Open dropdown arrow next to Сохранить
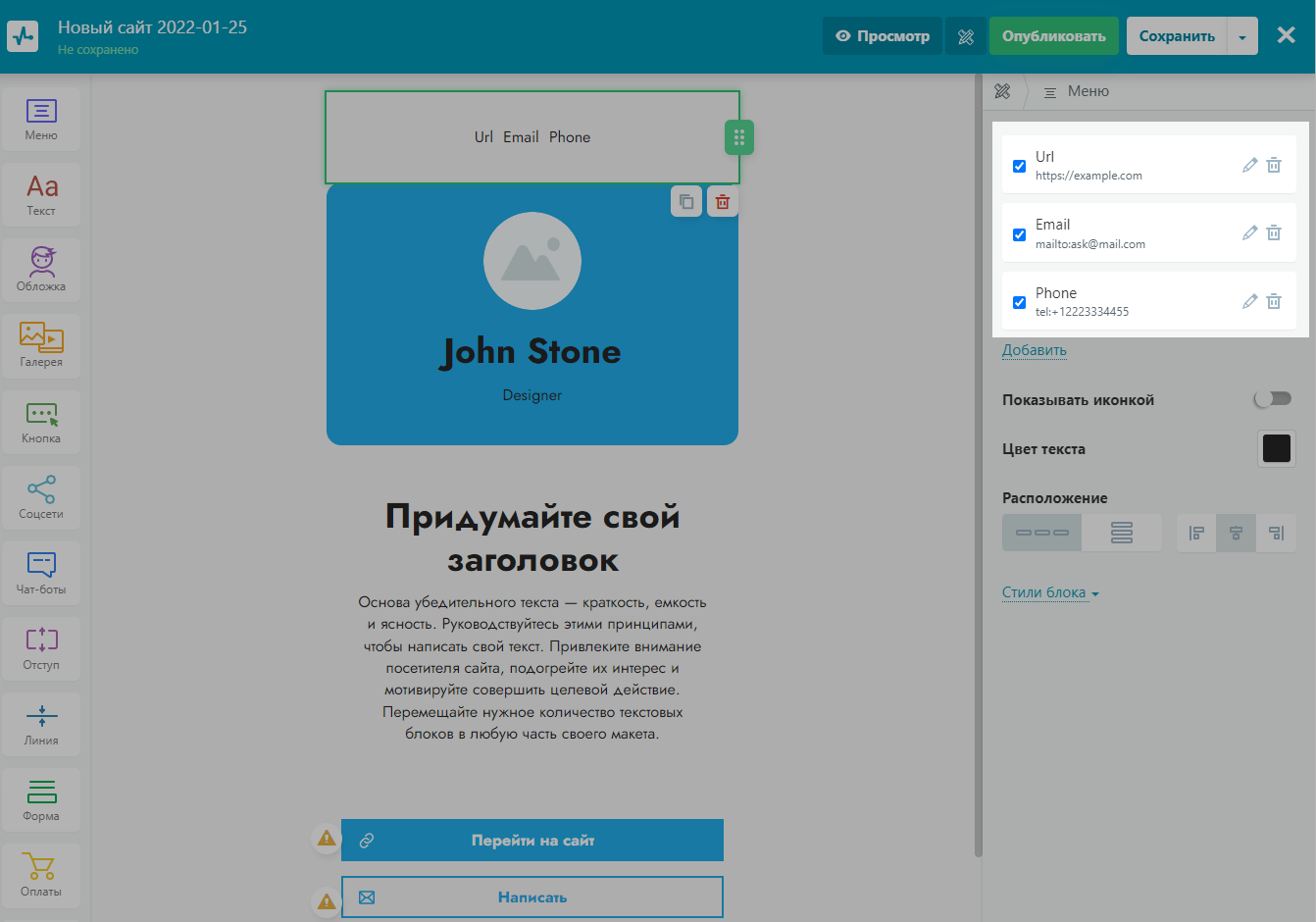 (x=1242, y=36)
